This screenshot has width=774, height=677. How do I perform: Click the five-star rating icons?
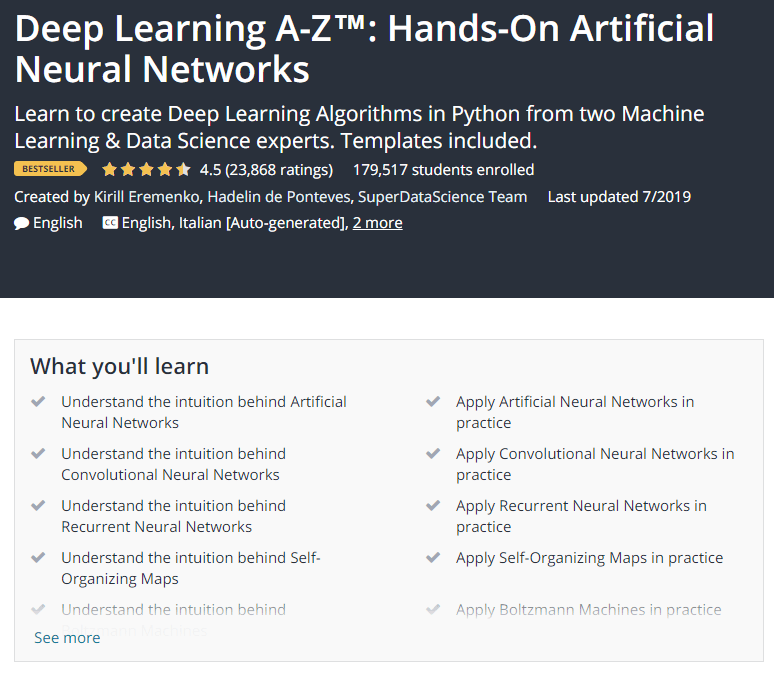coord(146,170)
